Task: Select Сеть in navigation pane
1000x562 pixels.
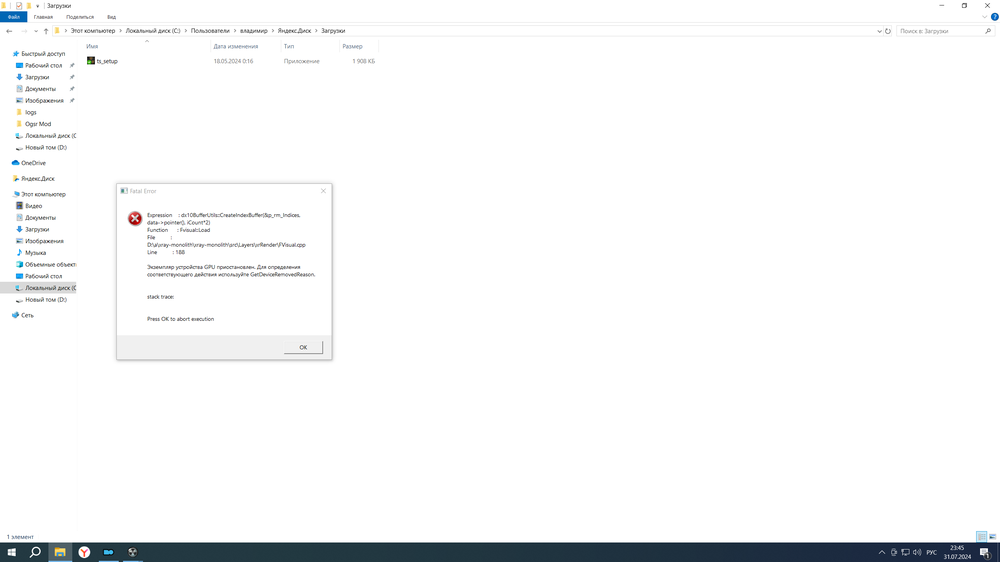Action: tap(27, 315)
